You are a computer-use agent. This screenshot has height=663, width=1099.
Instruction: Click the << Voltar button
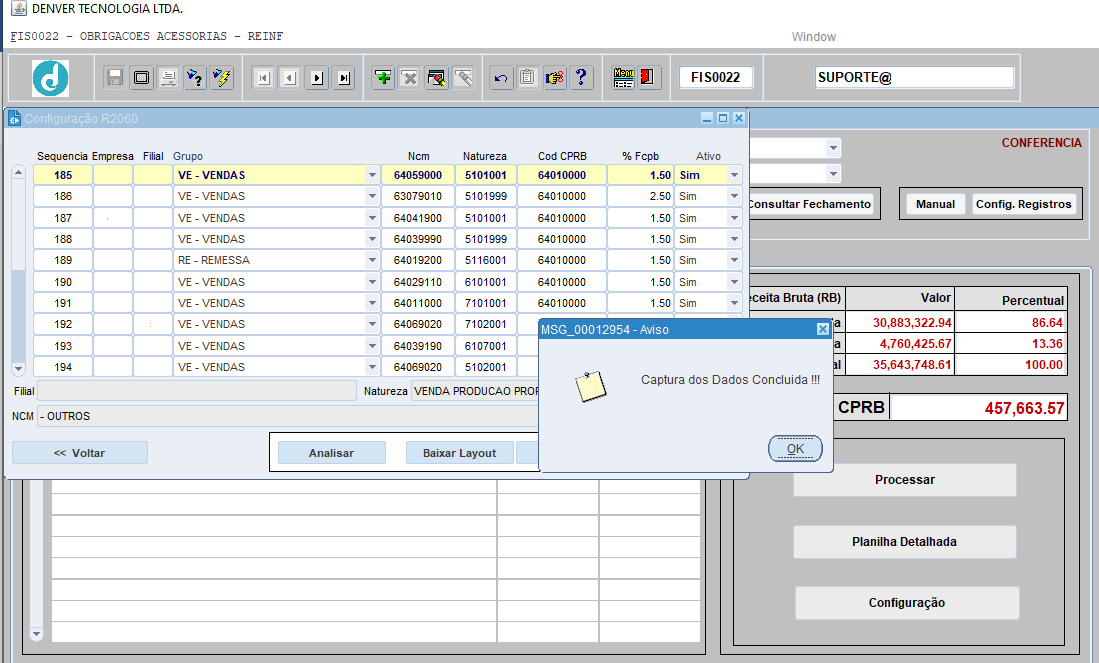click(x=80, y=453)
